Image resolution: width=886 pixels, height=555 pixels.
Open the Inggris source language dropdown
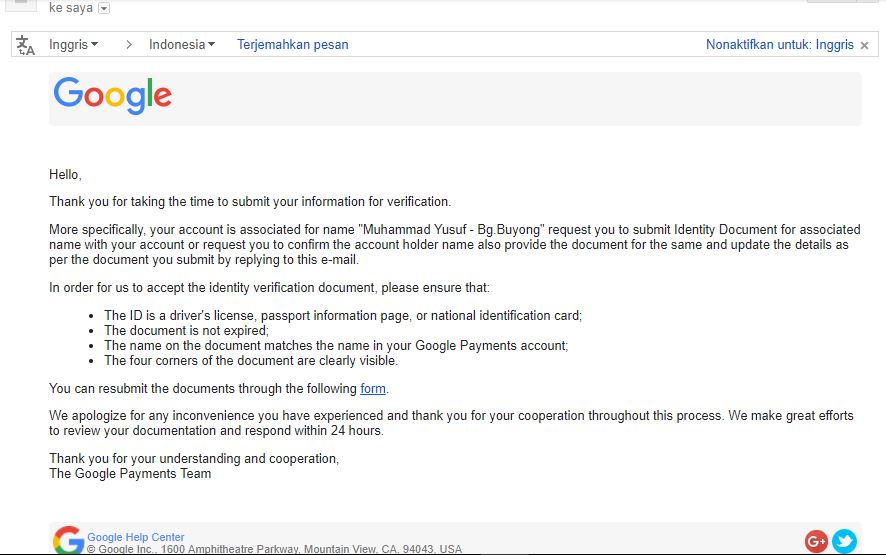point(73,44)
